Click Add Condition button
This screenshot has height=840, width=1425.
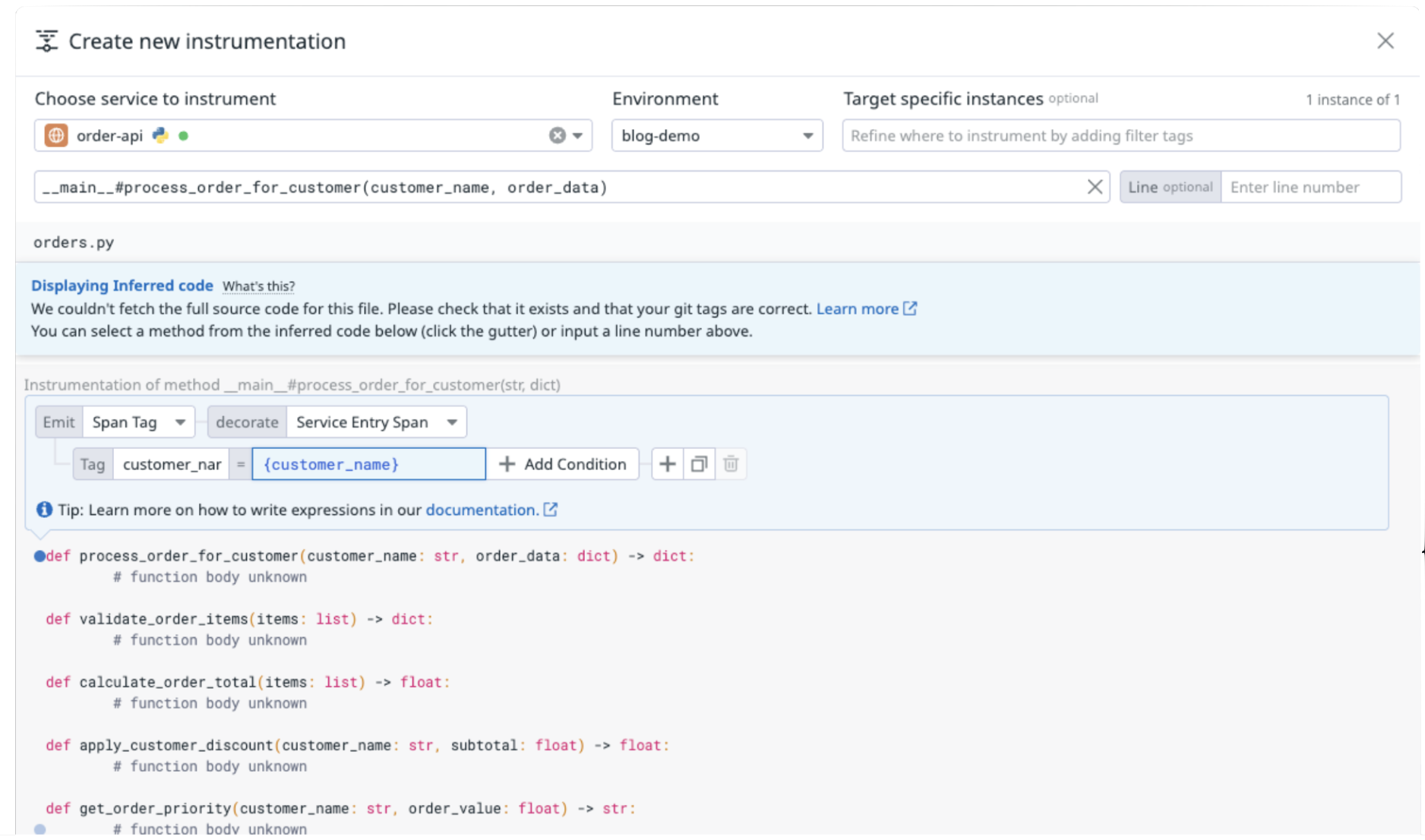coord(563,464)
